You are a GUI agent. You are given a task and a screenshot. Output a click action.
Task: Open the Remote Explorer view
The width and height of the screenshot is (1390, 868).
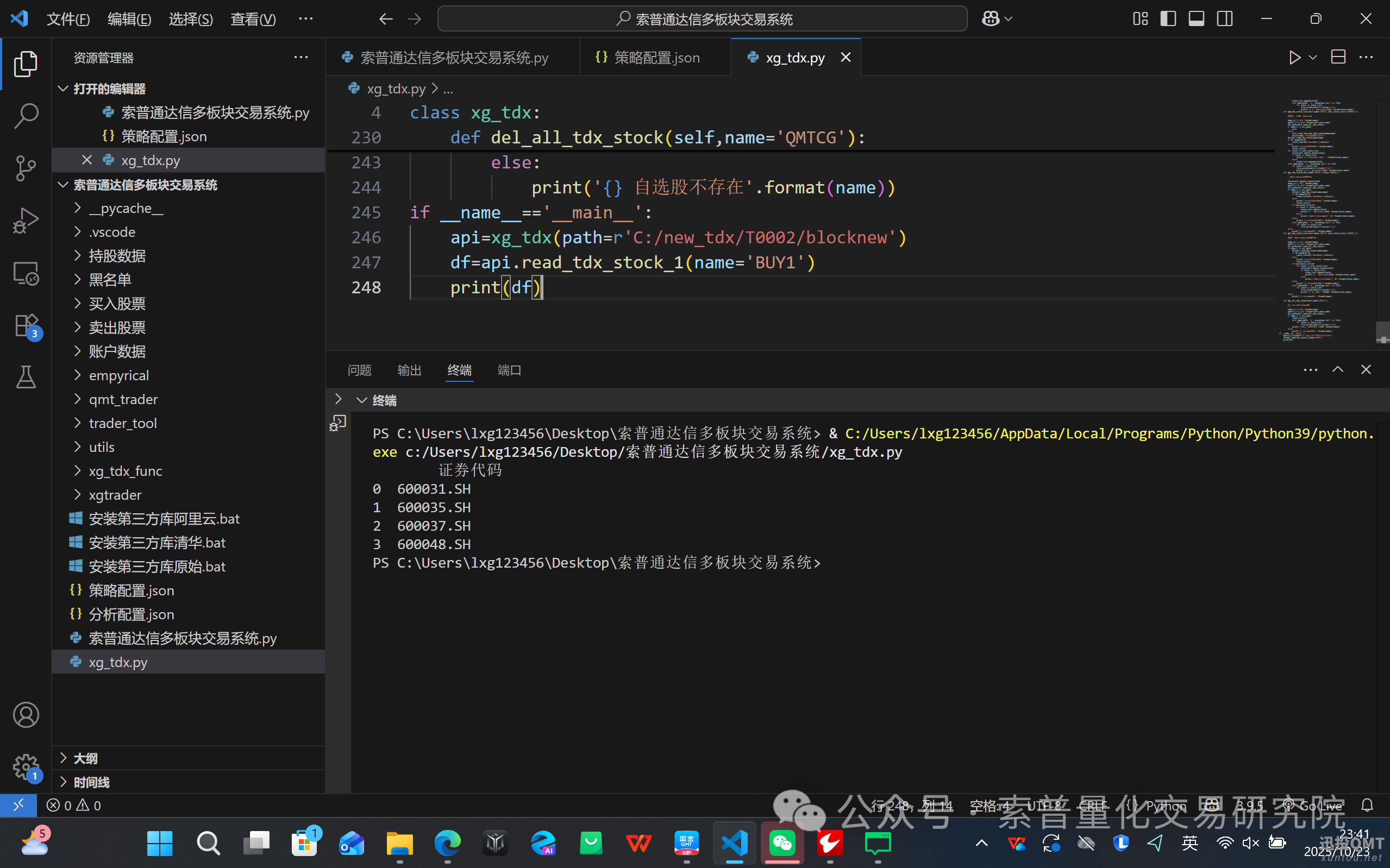[26, 273]
